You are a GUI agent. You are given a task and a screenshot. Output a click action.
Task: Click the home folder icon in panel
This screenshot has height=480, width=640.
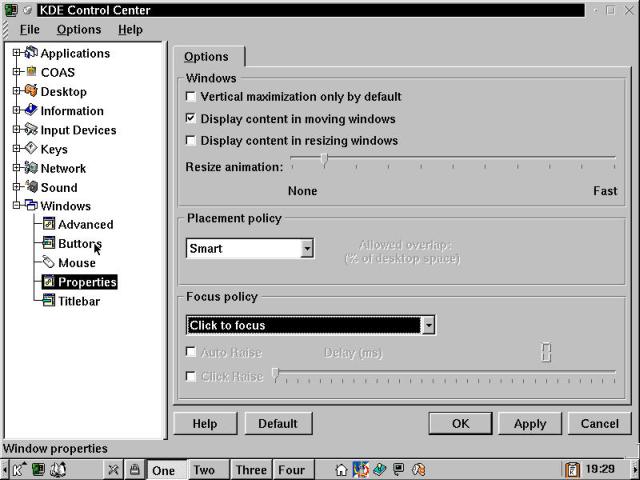(342, 469)
